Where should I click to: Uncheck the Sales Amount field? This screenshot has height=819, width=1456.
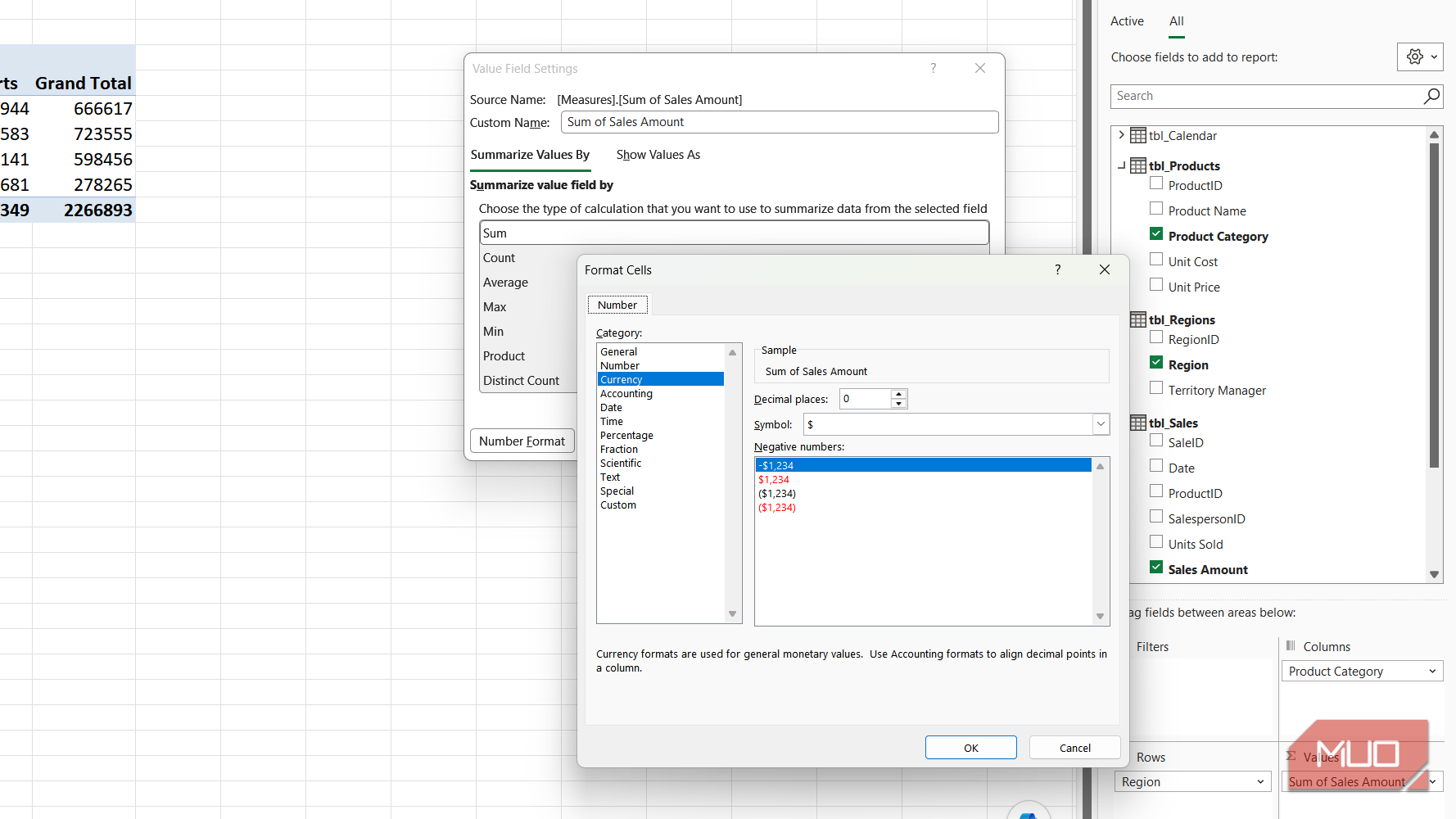[1156, 567]
